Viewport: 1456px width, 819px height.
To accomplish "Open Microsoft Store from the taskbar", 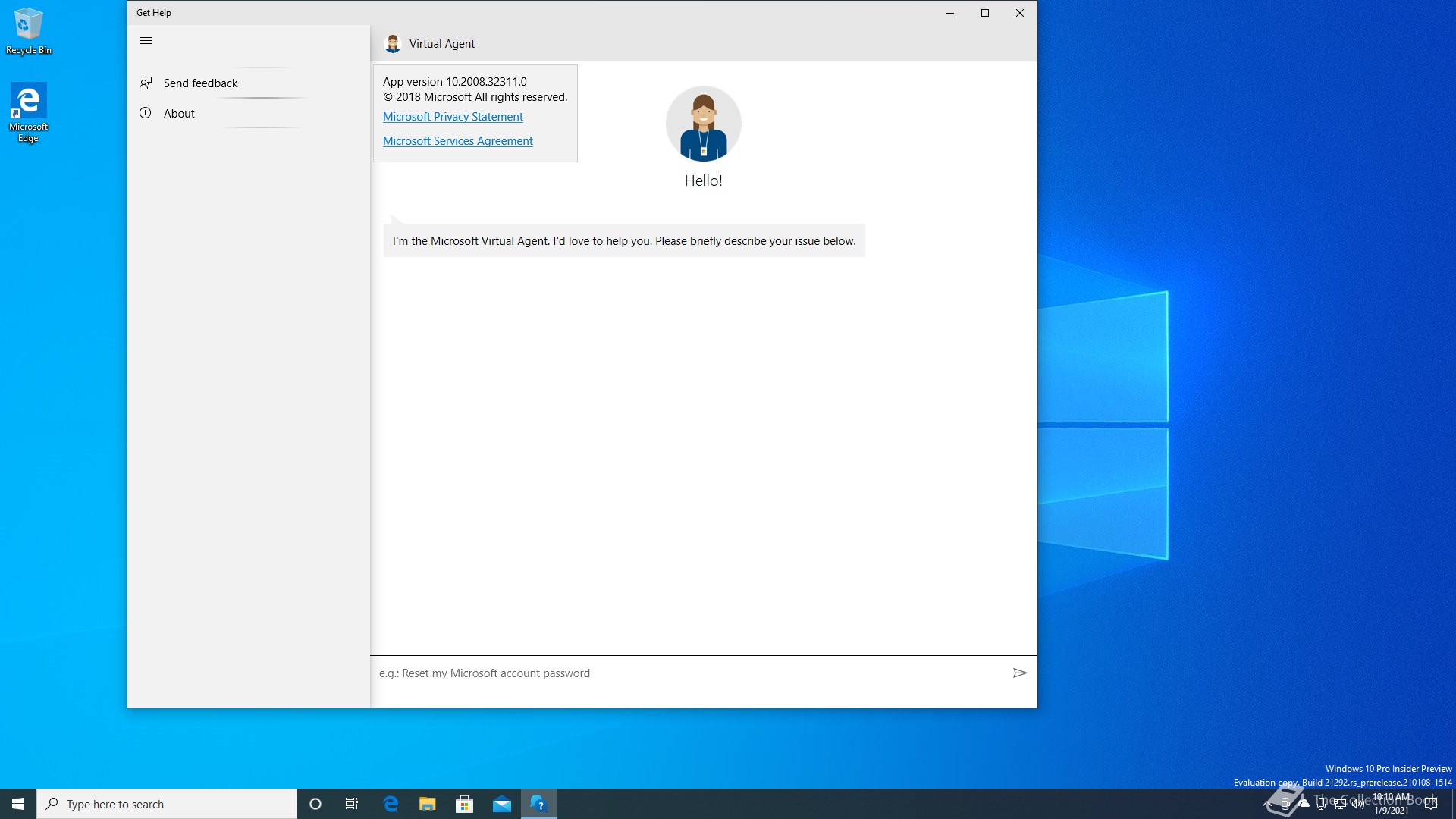I will click(465, 804).
